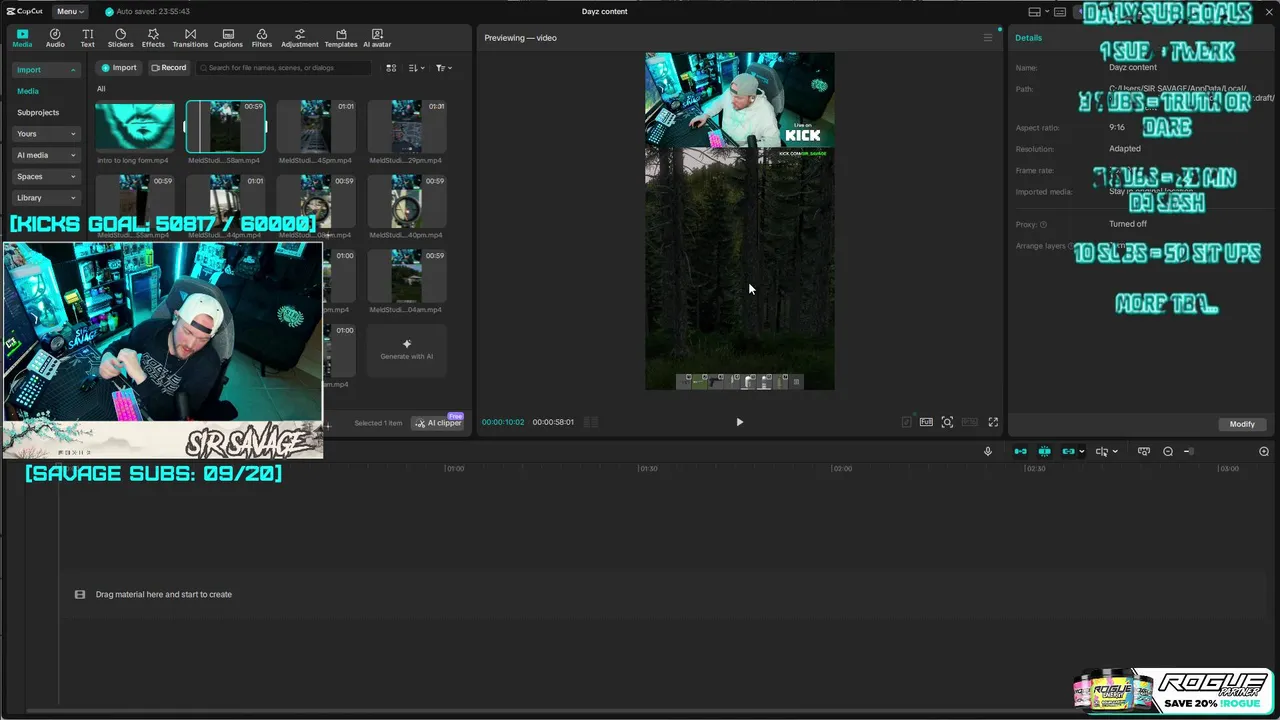This screenshot has height=720, width=1280.
Task: Click the timeline cover/caption icon
Action: pyautogui.click(x=1144, y=451)
